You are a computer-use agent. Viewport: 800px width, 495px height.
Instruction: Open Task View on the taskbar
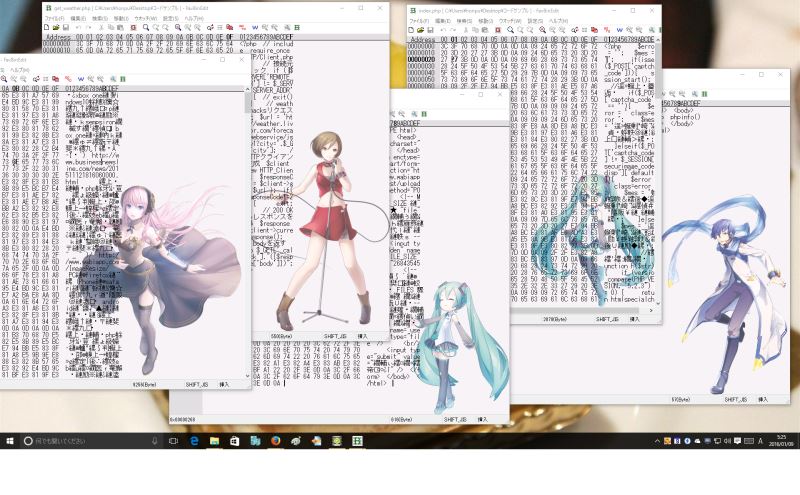click(173, 441)
